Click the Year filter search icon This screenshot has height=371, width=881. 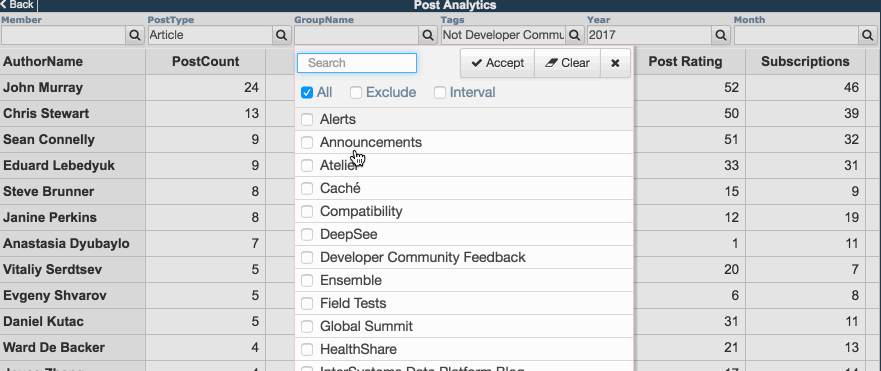coord(721,35)
